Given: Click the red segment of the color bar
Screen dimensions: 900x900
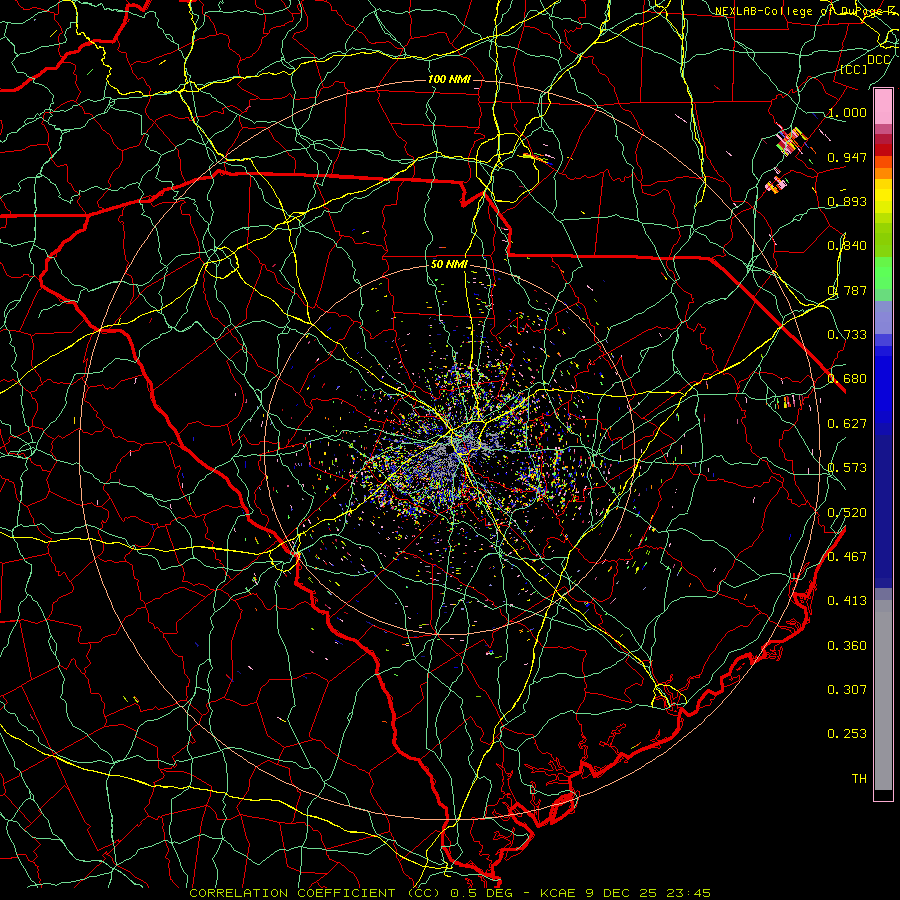Looking at the screenshot, I should [883, 150].
